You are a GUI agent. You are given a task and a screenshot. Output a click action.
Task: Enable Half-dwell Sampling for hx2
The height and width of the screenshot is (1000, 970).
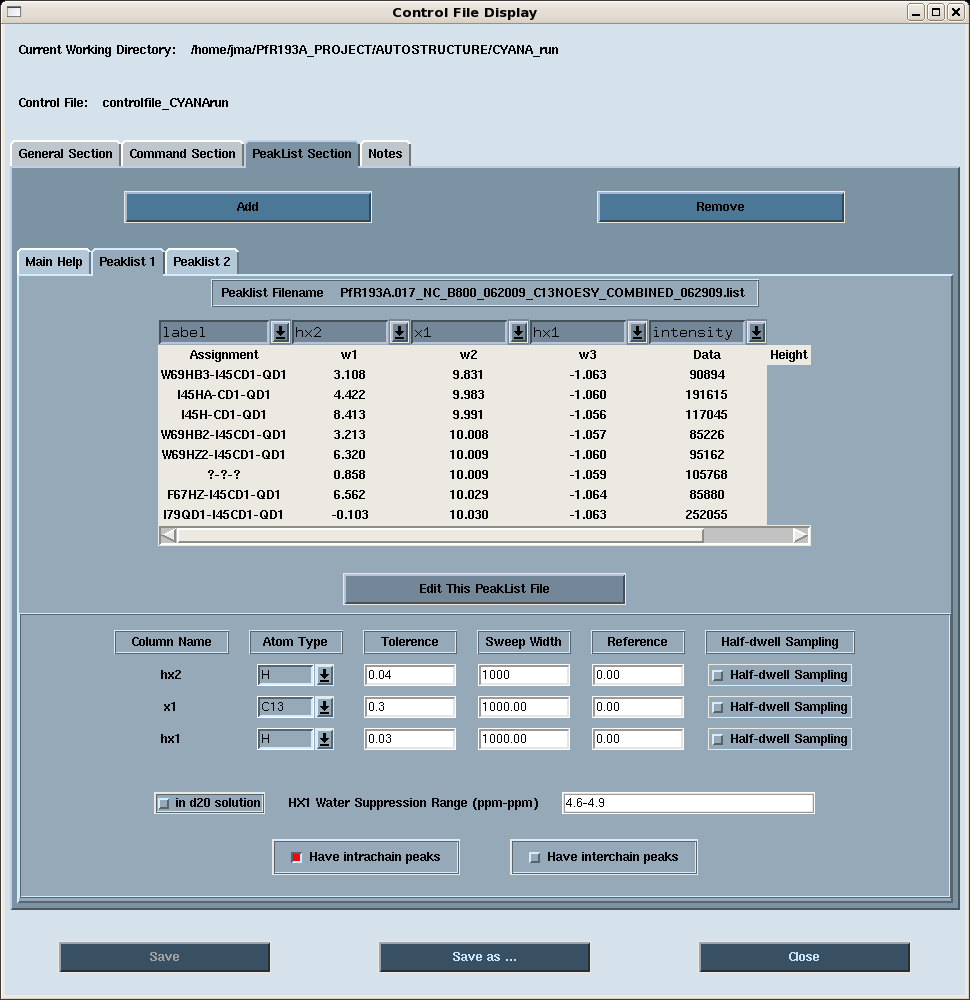point(717,676)
